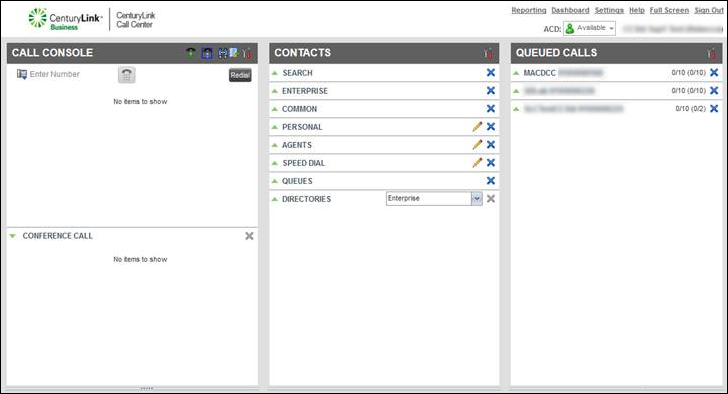This screenshot has width=728, height=394.
Task: Expand the queue with 0/10 (0/2) triangle
Action: (516, 109)
